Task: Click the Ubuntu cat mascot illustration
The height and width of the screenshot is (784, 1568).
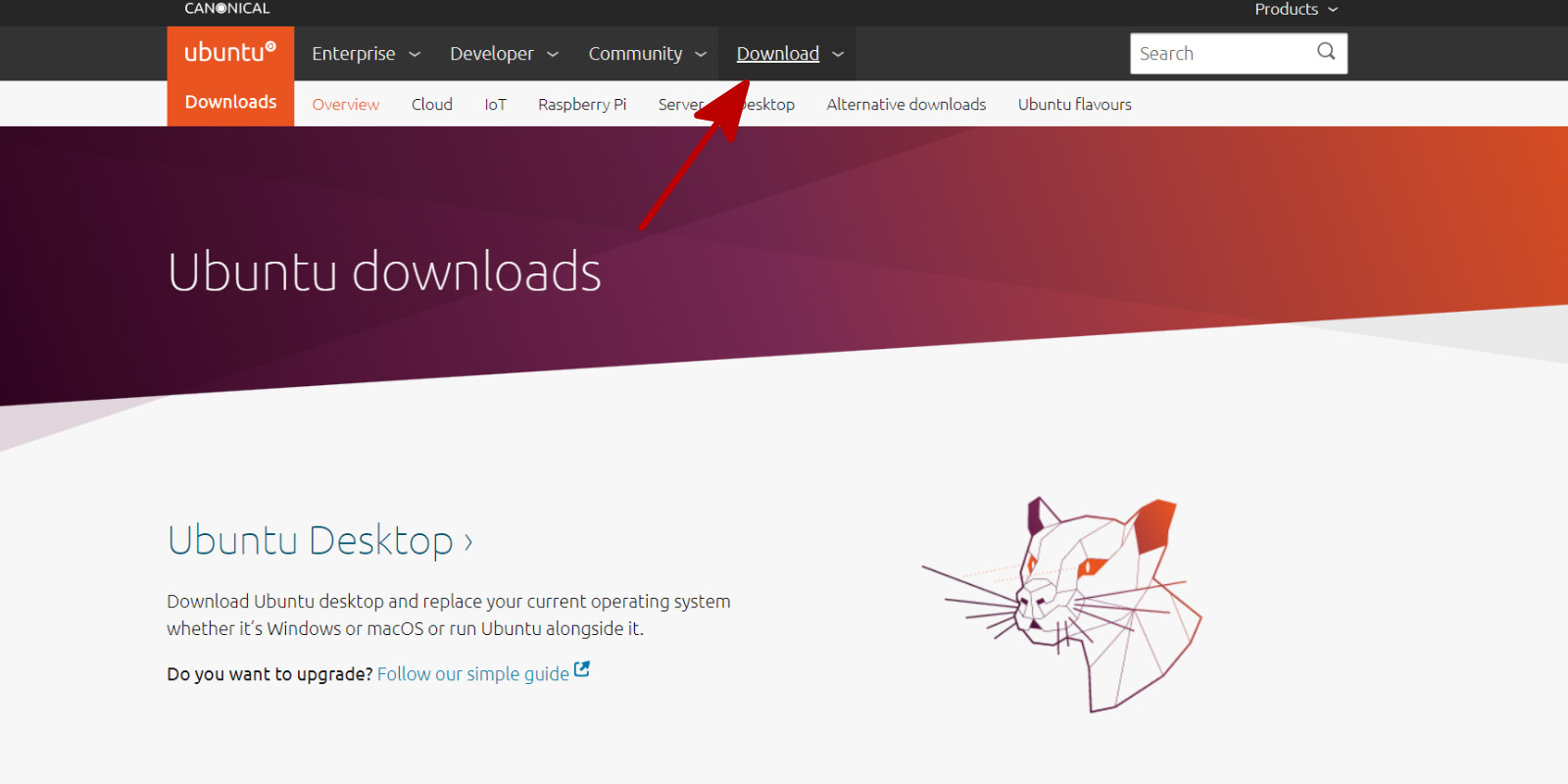Action: 1062,604
